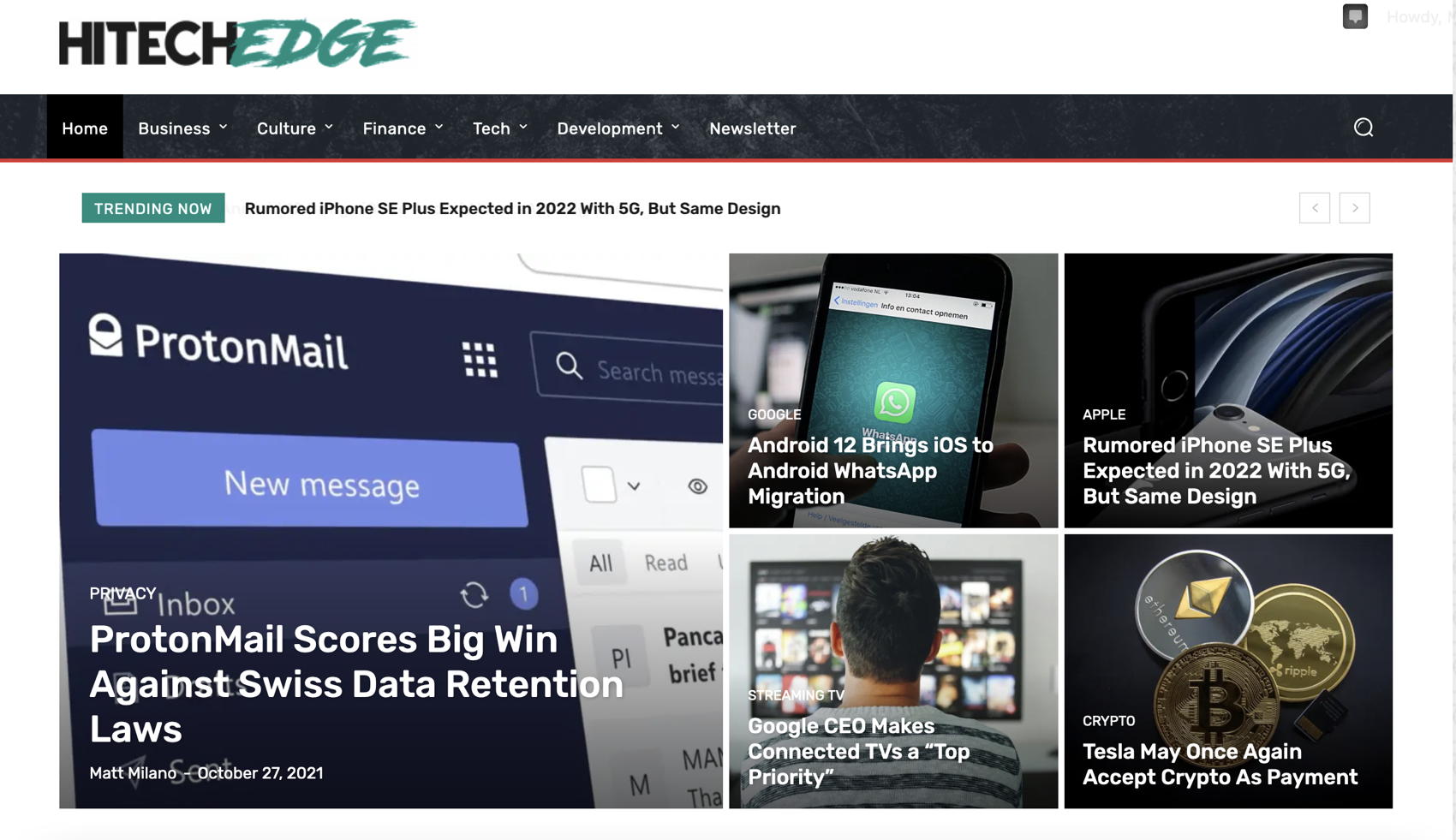Open trending iPhone SE Plus headline link

tap(512, 209)
